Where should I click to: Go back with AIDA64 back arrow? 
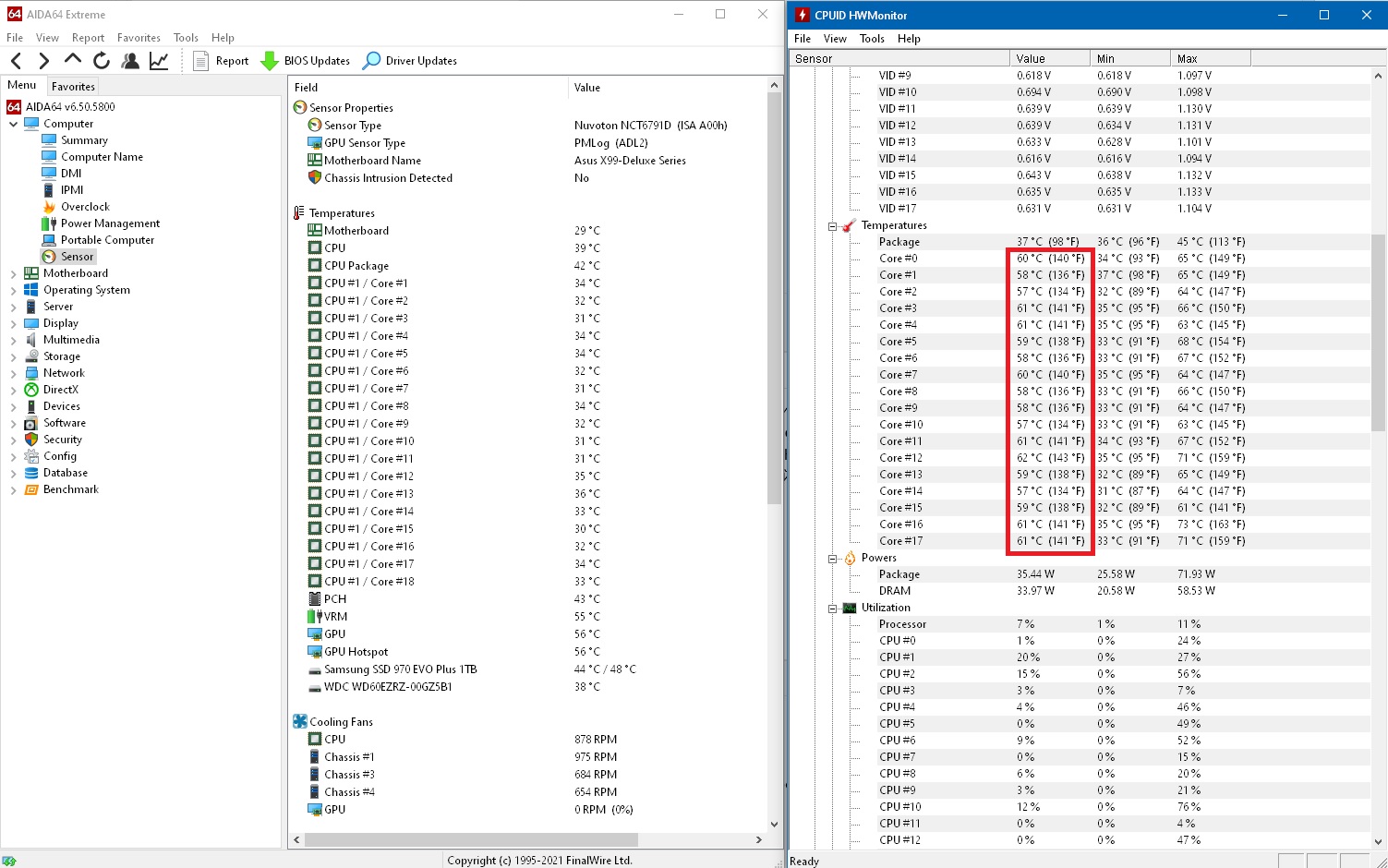[x=17, y=61]
